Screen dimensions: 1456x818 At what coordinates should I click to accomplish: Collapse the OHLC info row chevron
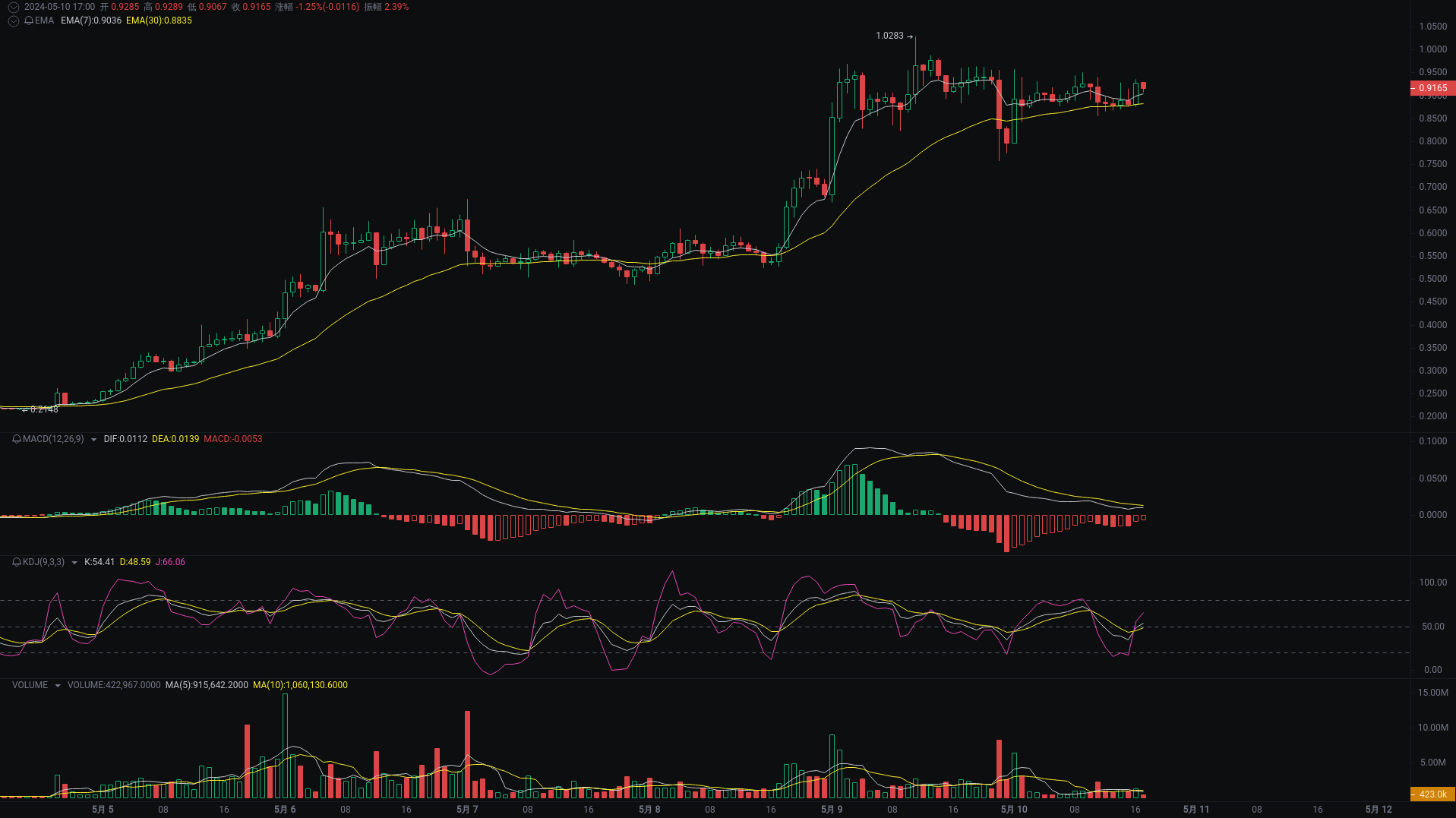coord(13,7)
